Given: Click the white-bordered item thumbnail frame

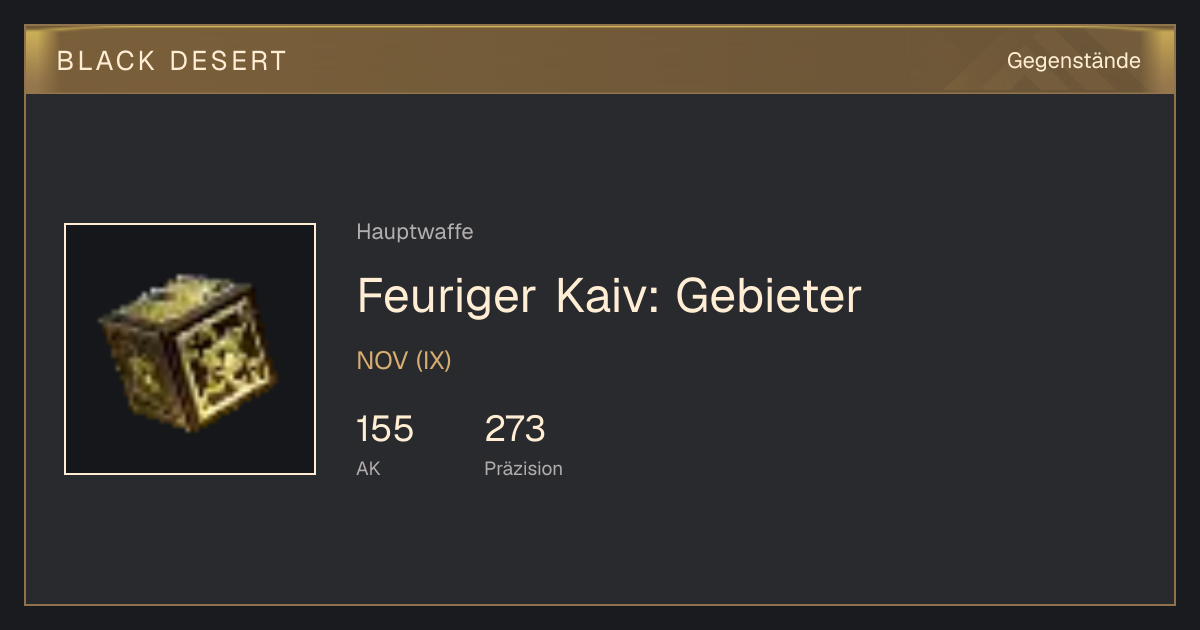Looking at the screenshot, I should [190, 349].
